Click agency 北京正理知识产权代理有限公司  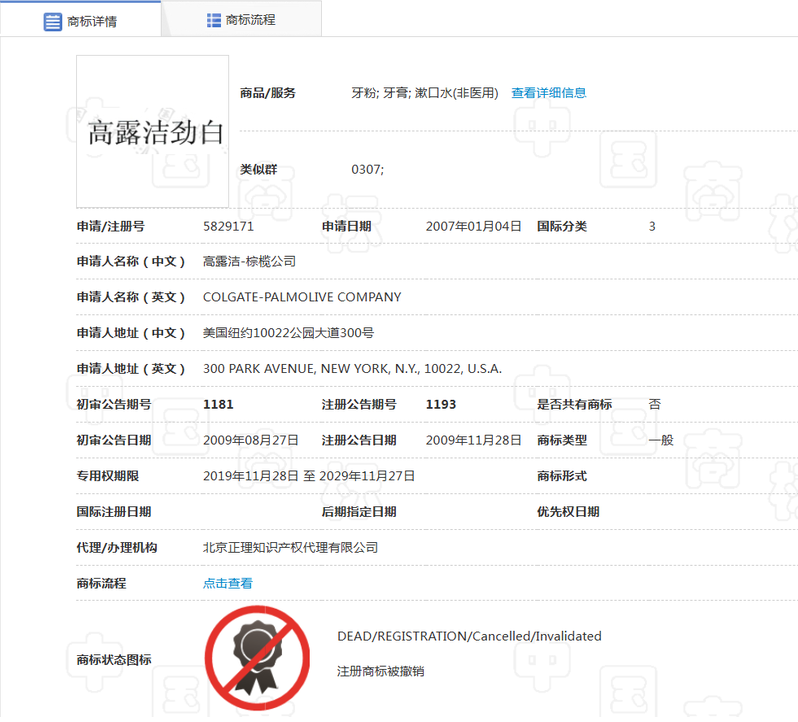[290, 548]
